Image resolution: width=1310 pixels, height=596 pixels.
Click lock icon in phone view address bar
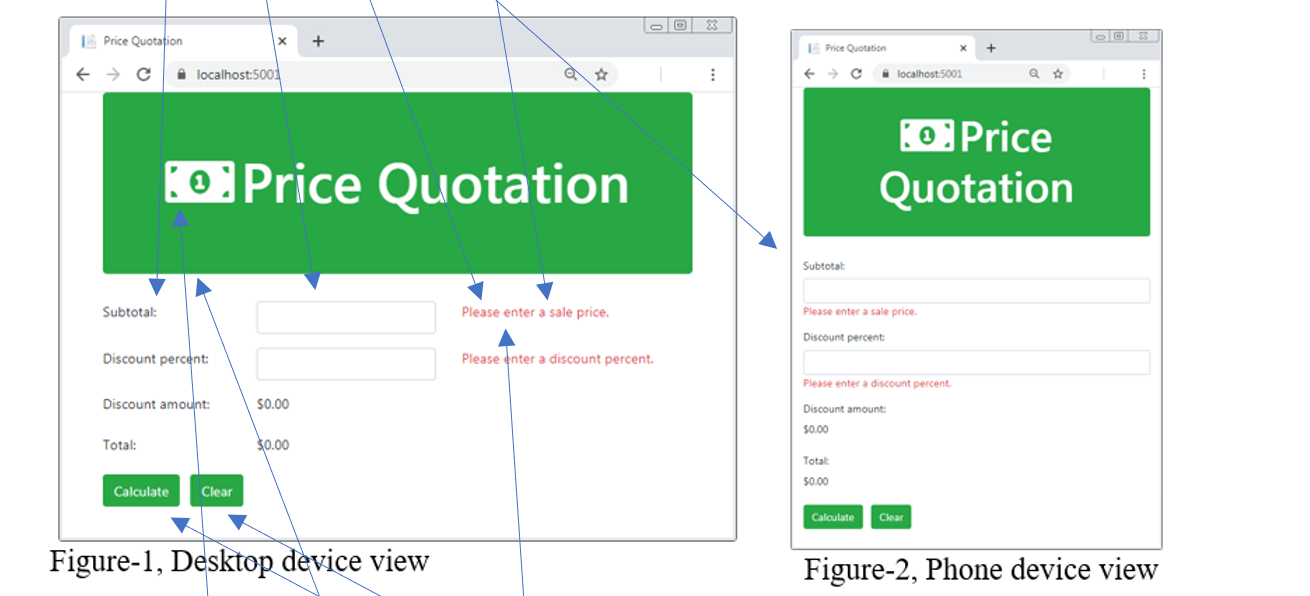(884, 74)
